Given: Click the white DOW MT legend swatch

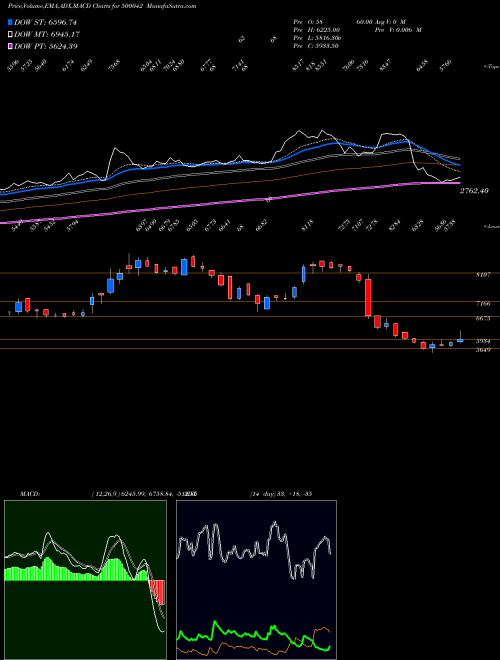Looking at the screenshot, I should pyautogui.click(x=11, y=34).
